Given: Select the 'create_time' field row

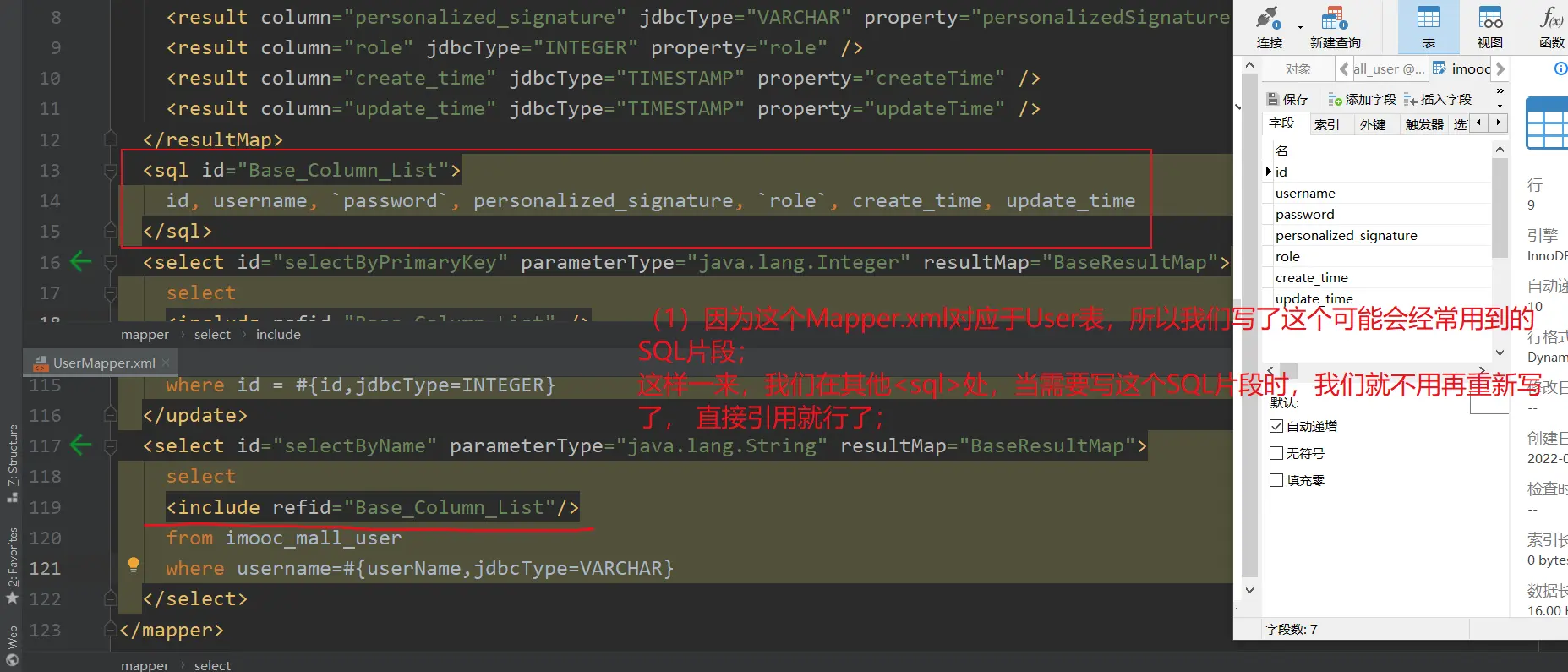Looking at the screenshot, I should click(x=1378, y=277).
